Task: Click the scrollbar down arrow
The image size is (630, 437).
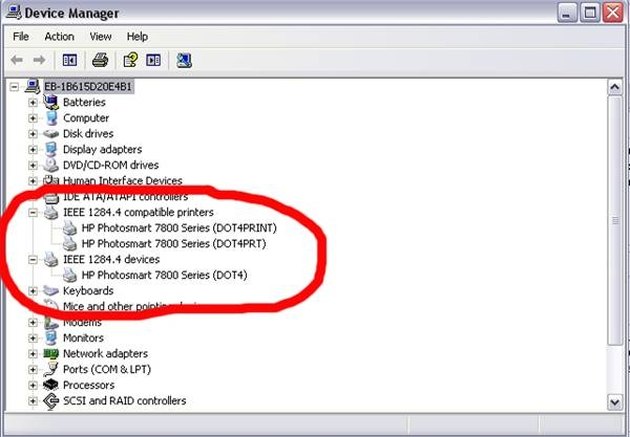Action: [615, 402]
